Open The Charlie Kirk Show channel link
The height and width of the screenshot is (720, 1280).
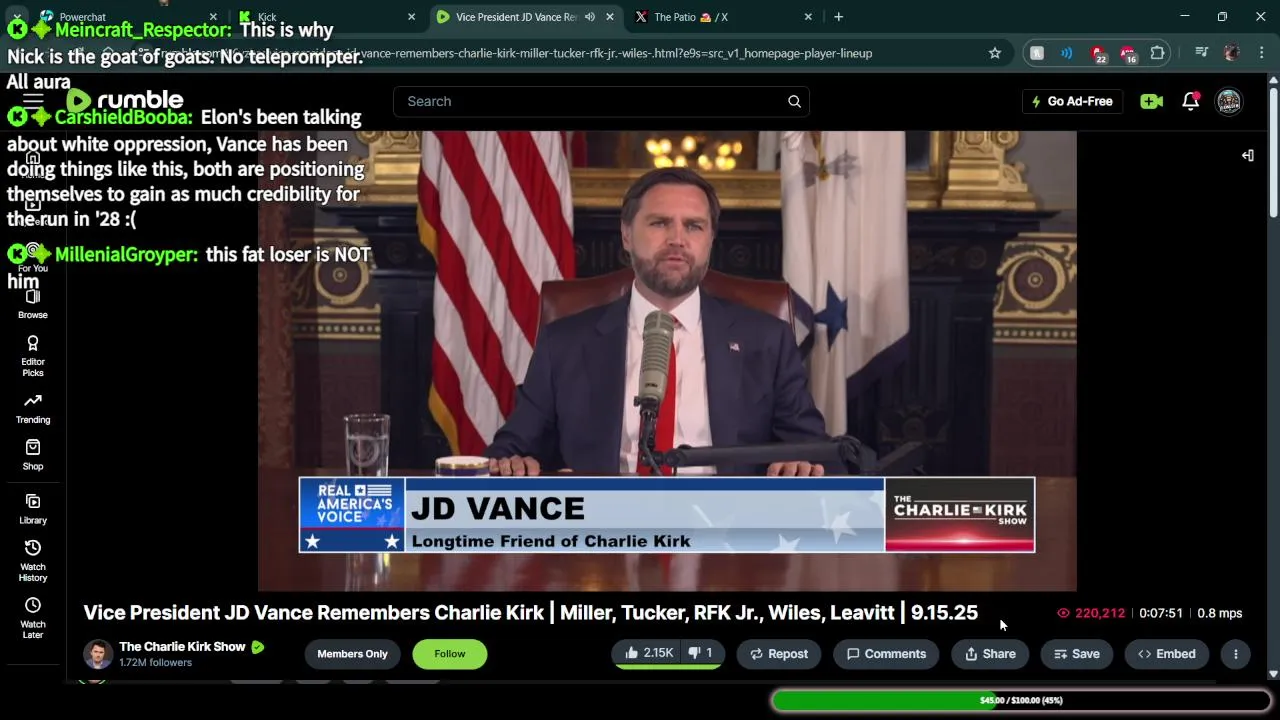point(182,646)
